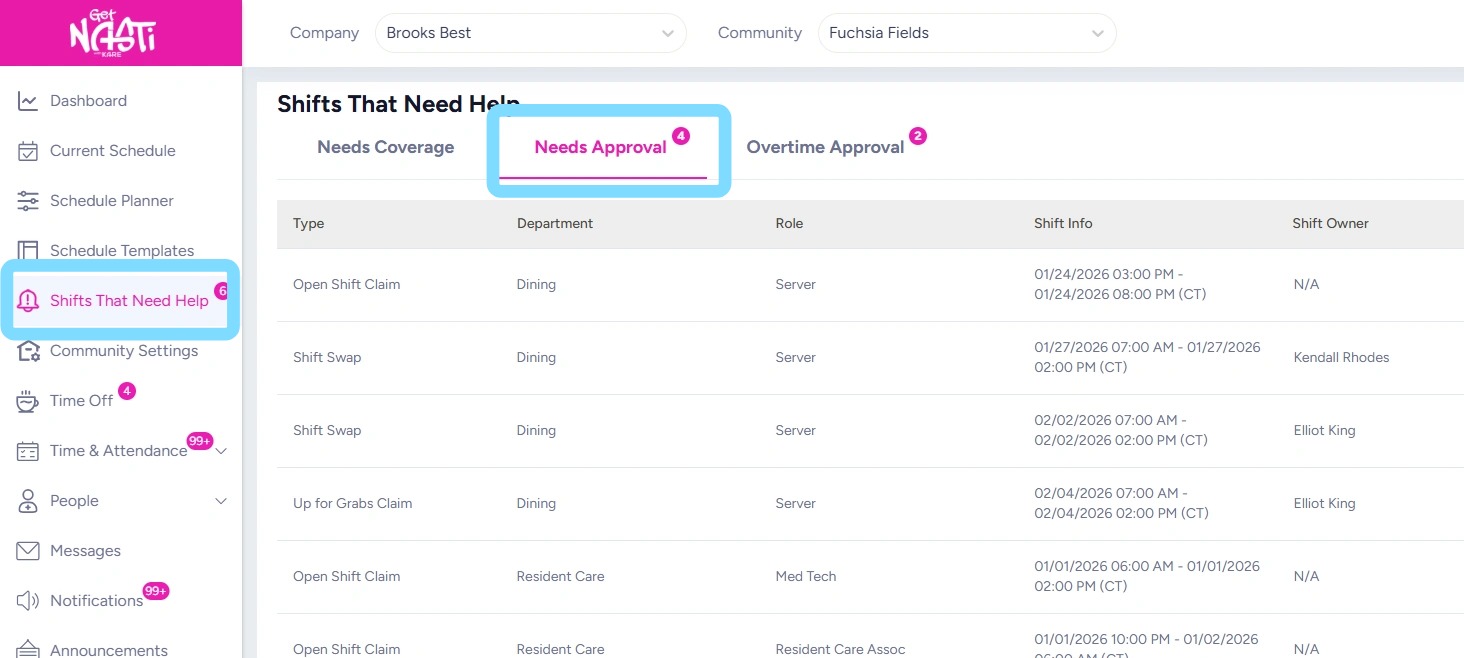Open Current Schedule calendar icon
Image resolution: width=1464 pixels, height=658 pixels.
[28, 151]
